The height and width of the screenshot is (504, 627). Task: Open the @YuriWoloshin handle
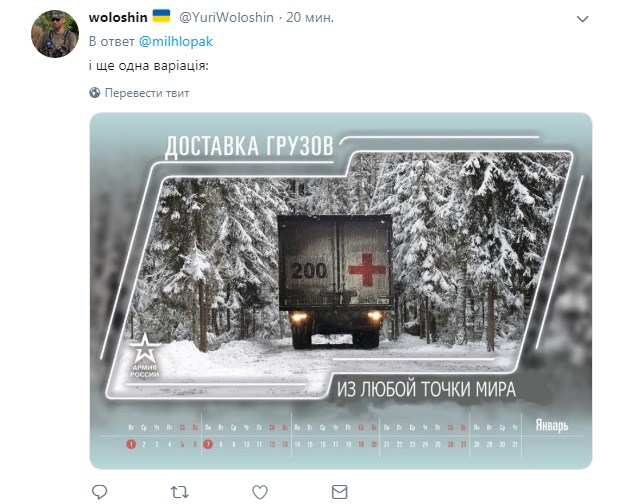(226, 17)
